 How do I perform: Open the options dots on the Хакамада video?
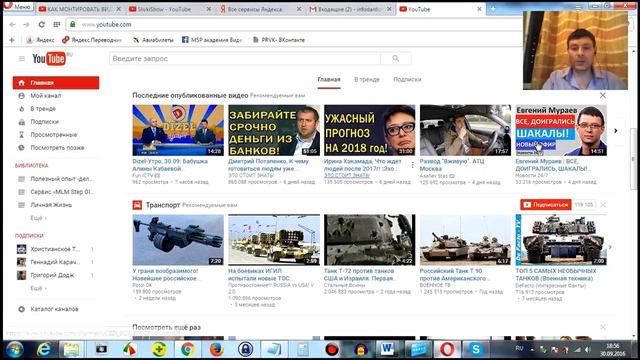[413, 164]
